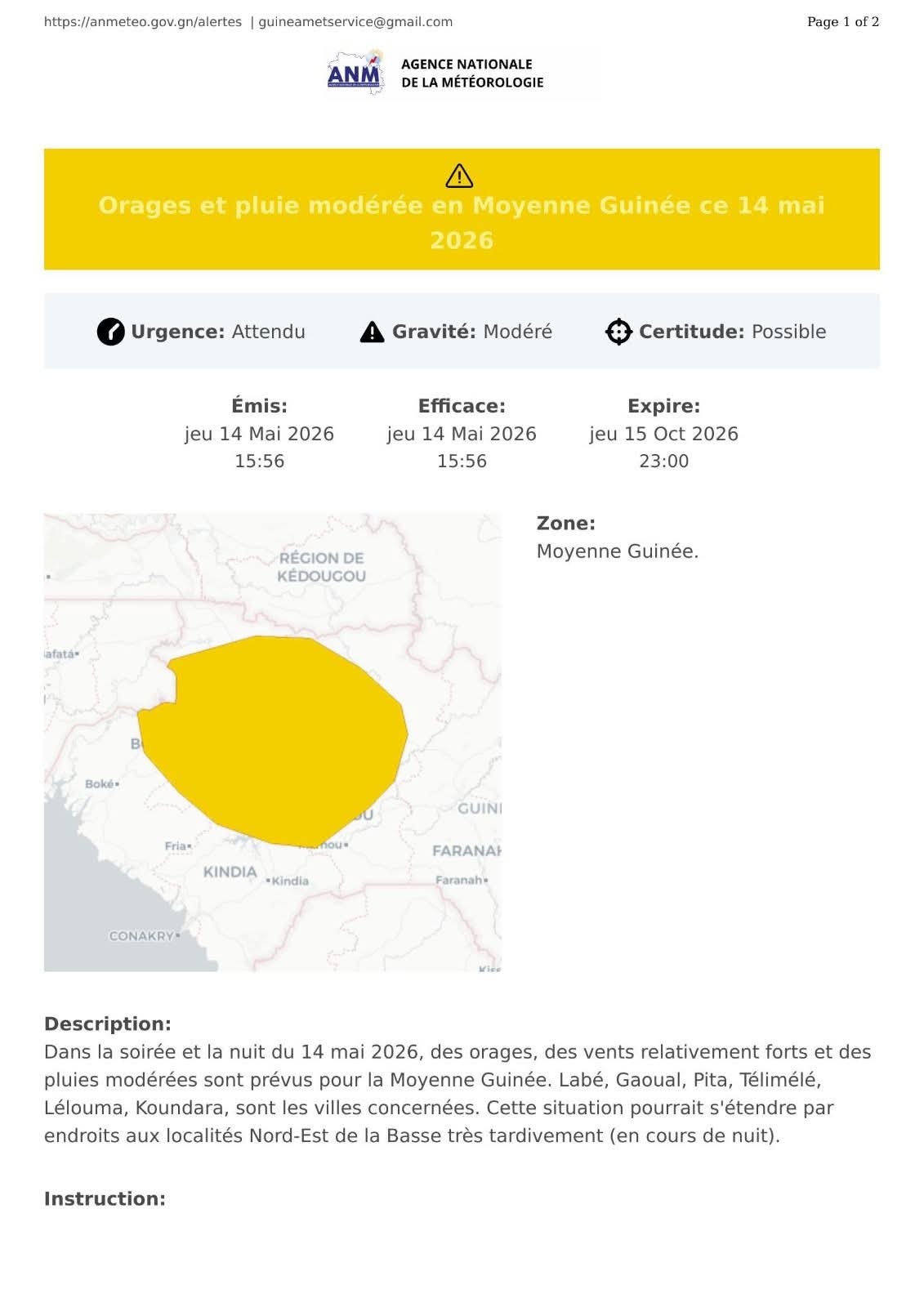Click the Instruction heading

pyautogui.click(x=105, y=1198)
